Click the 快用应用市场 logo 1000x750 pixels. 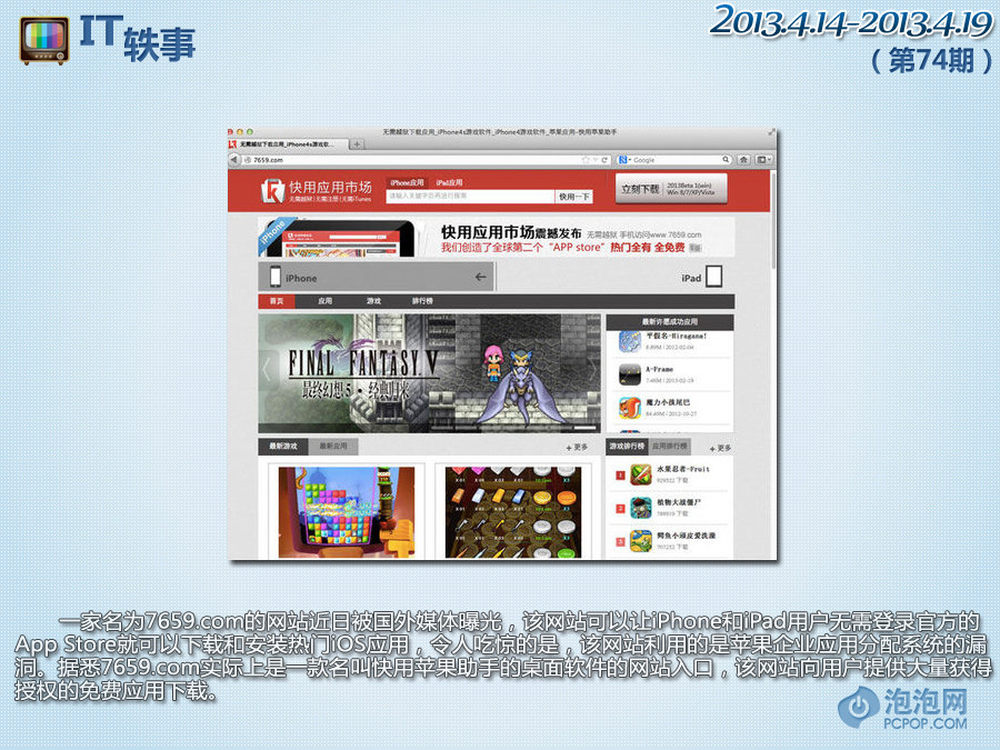click(x=315, y=190)
